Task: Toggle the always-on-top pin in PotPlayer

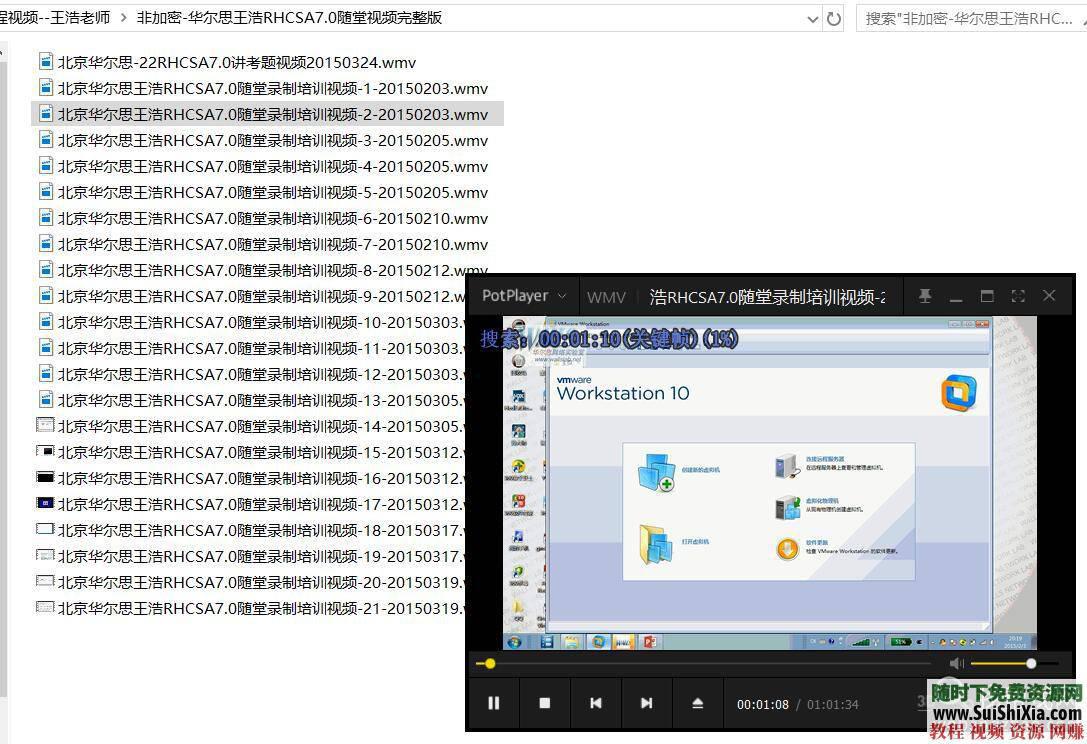Action: coord(925,296)
